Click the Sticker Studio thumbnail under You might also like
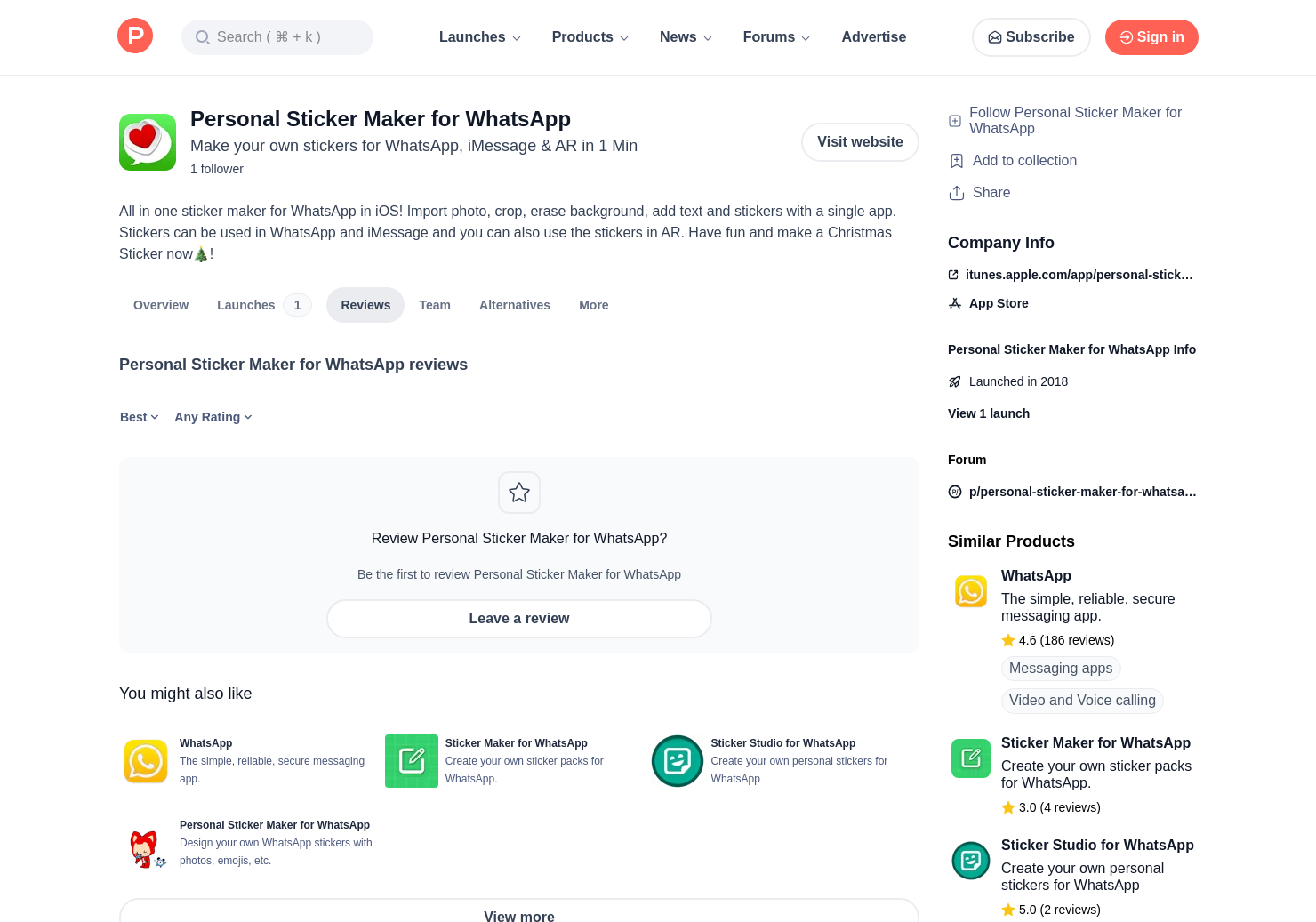The width and height of the screenshot is (1316, 922). (678, 761)
